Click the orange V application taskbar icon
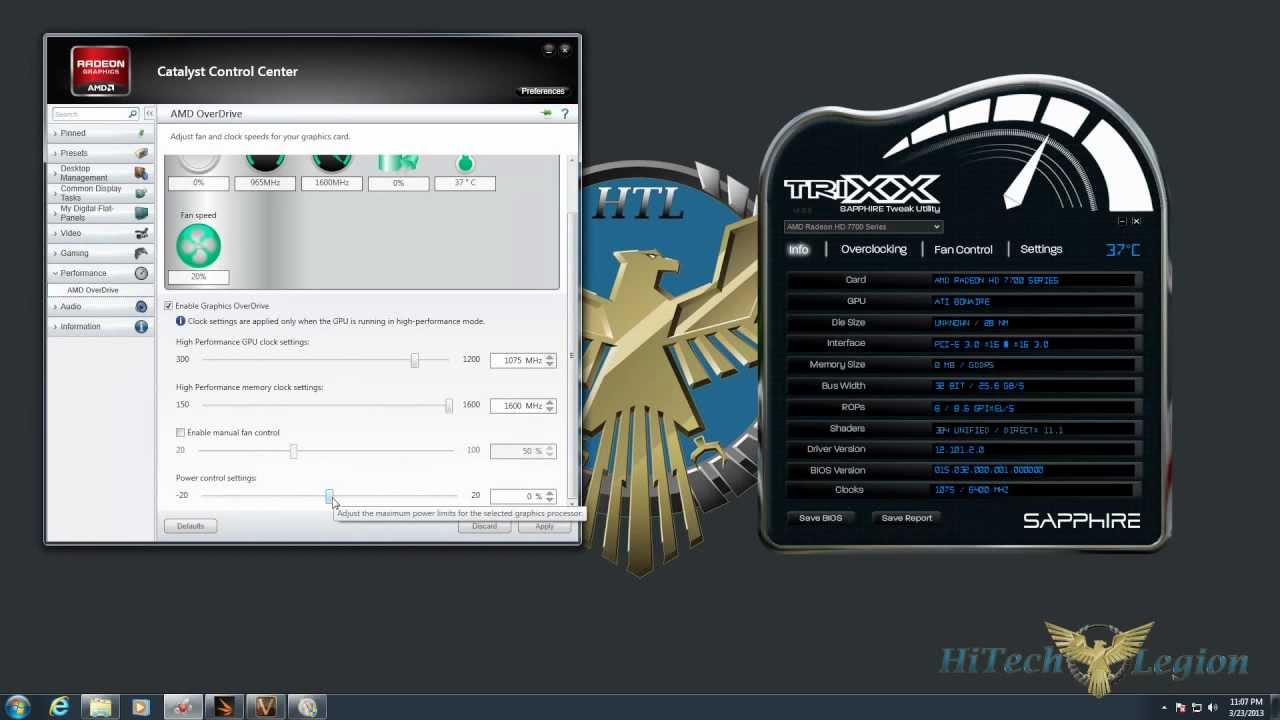 pos(265,707)
